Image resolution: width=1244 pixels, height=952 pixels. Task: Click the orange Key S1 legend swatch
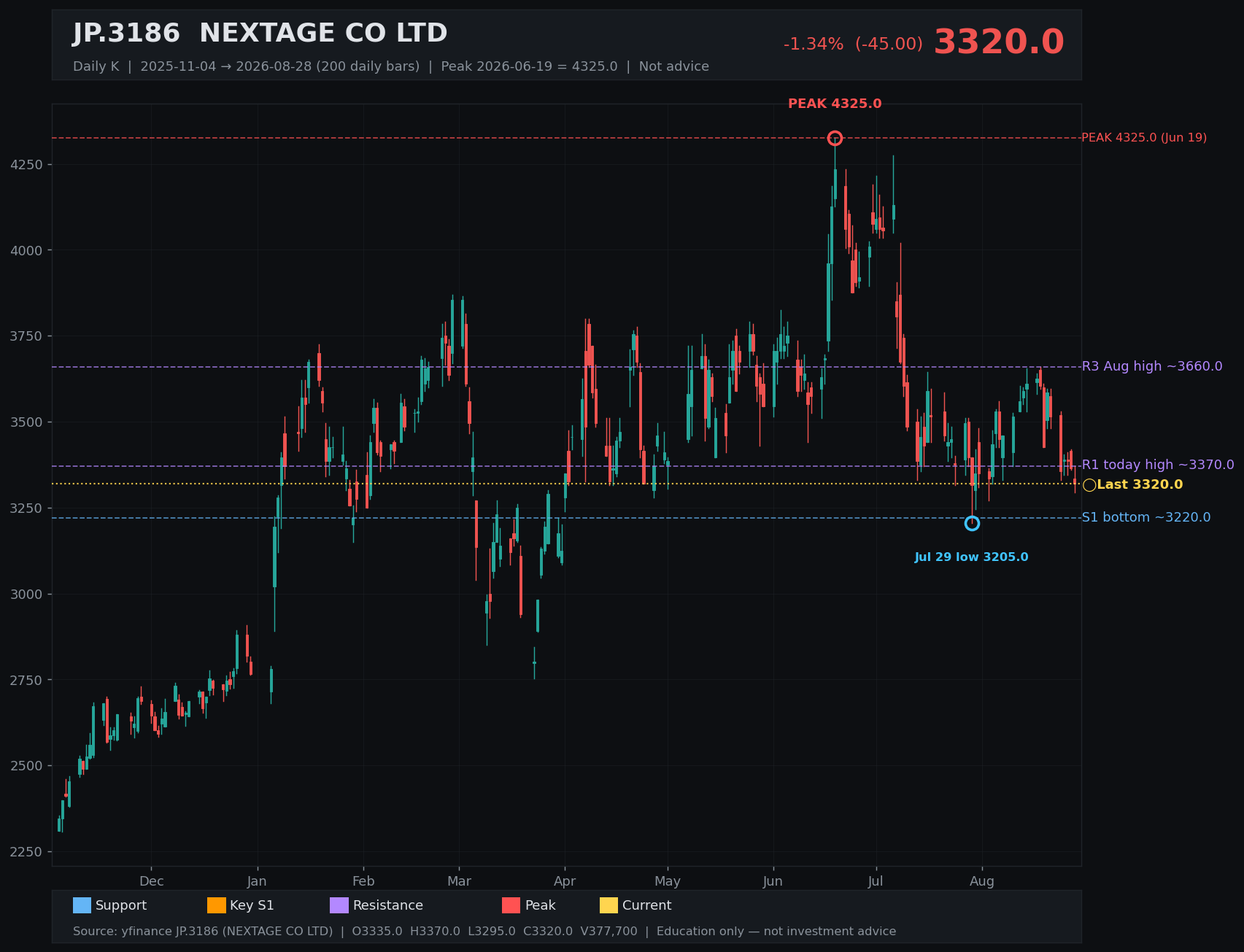pos(217,905)
